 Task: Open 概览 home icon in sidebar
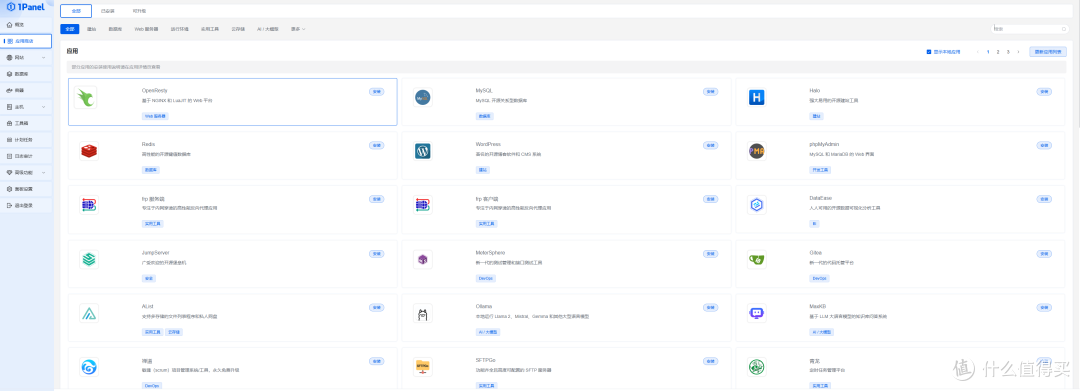(x=9, y=25)
